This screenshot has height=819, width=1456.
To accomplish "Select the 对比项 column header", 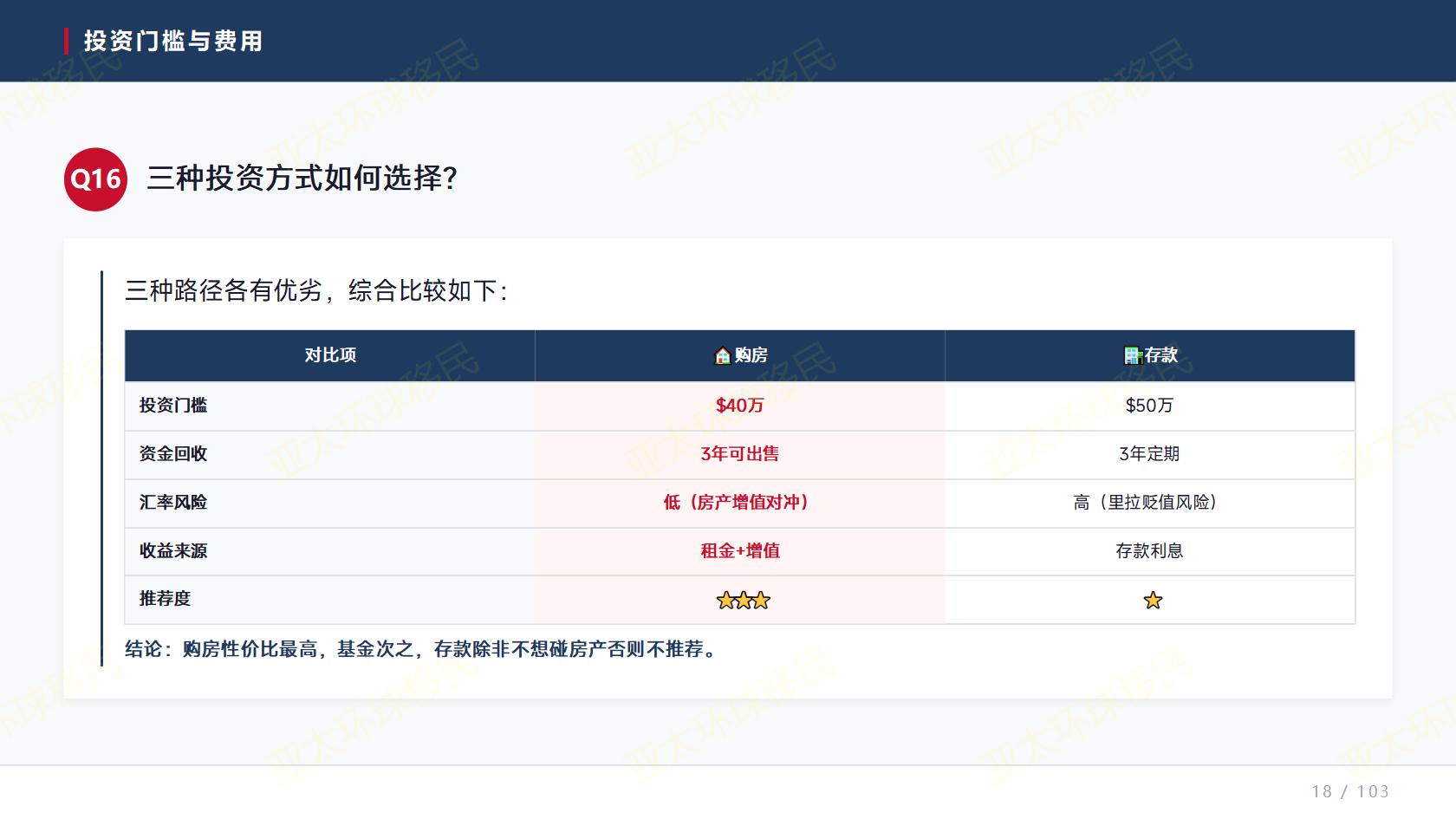I will tap(330, 355).
